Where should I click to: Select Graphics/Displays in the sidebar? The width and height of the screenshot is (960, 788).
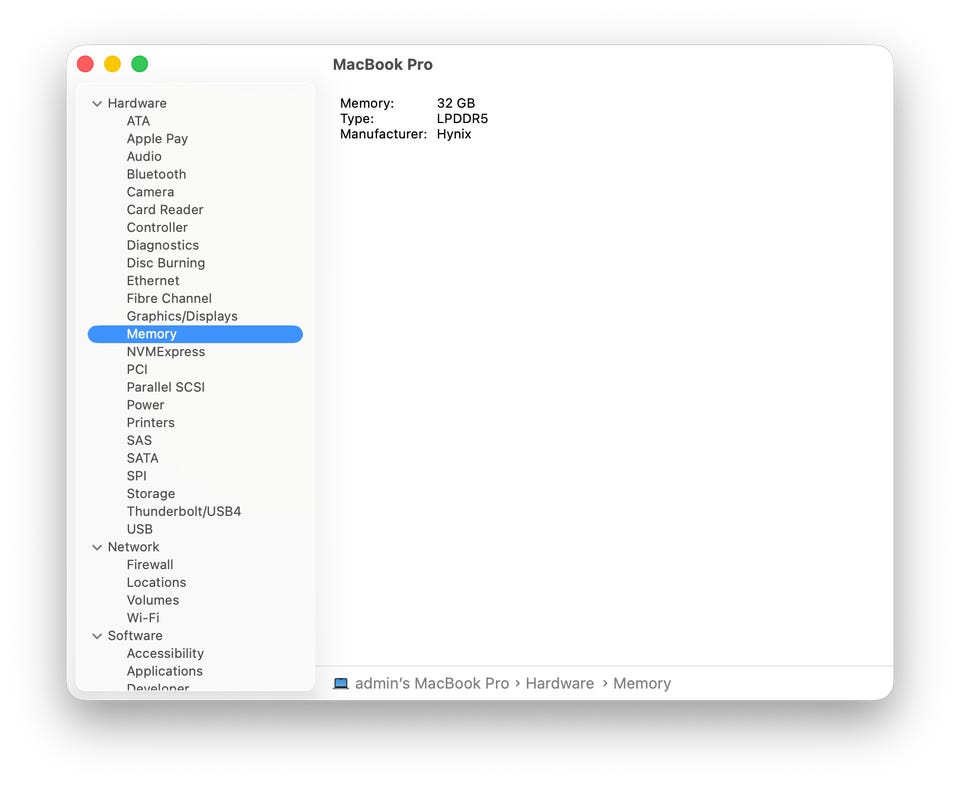182,317
